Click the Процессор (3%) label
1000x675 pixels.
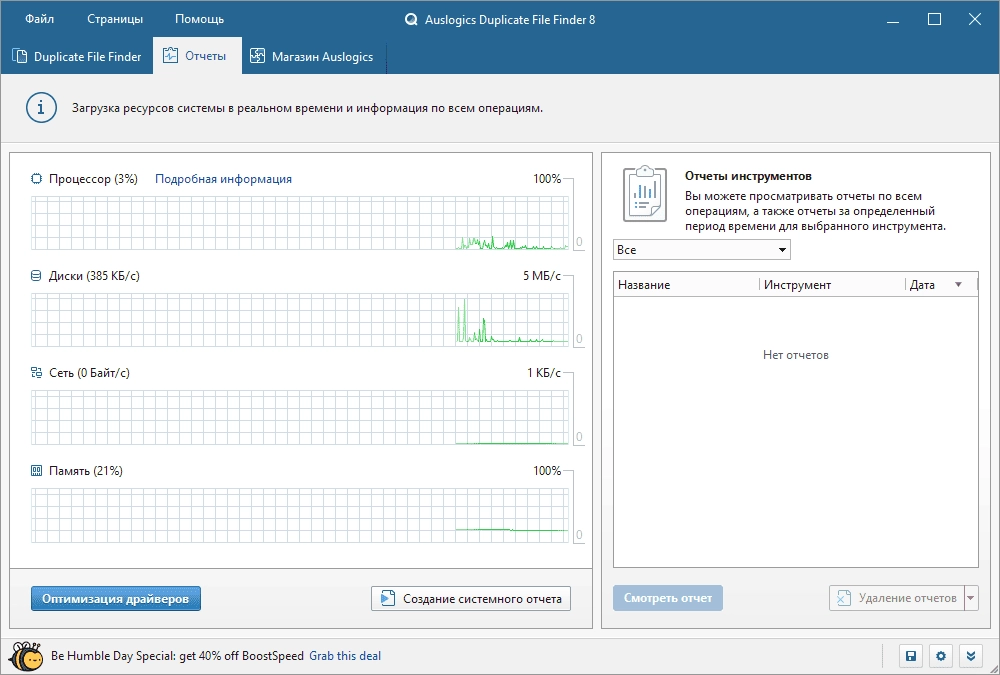tap(93, 179)
